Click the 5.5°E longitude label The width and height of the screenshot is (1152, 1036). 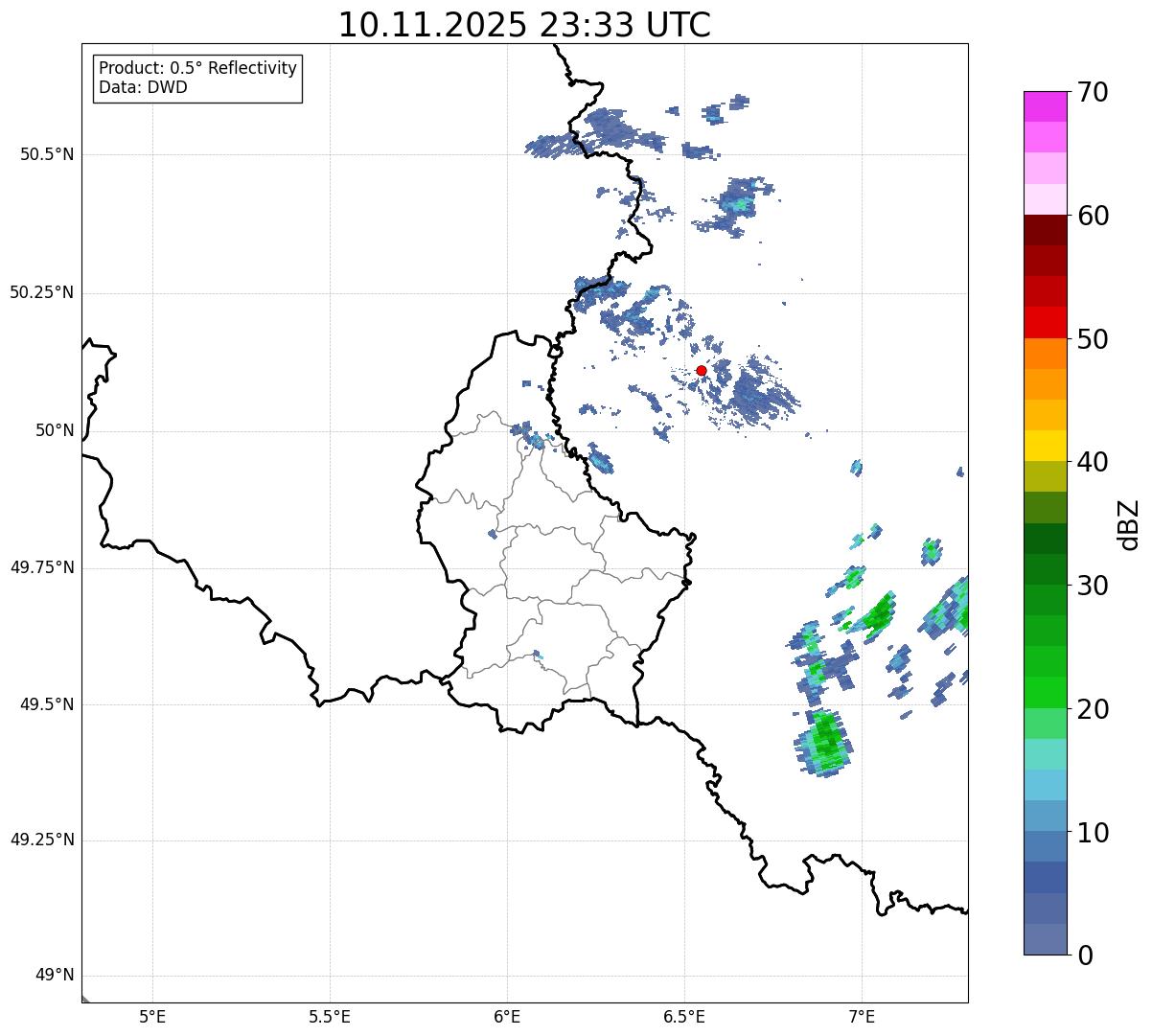(x=330, y=1016)
